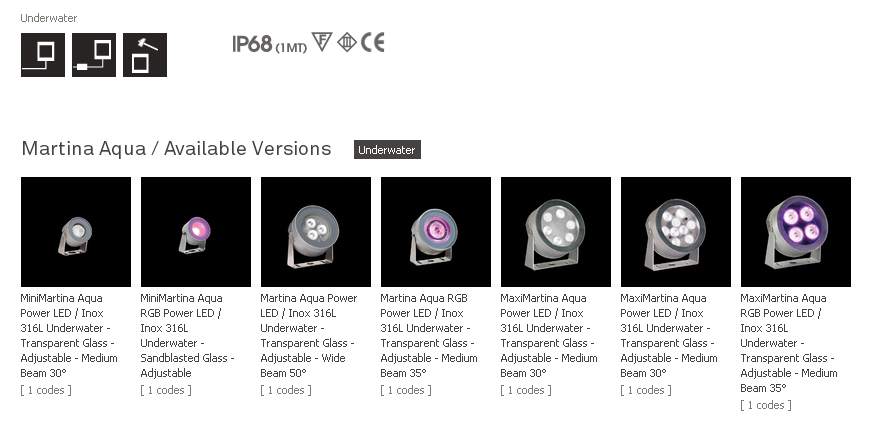Click the triangular F certification symbol

click(322, 42)
